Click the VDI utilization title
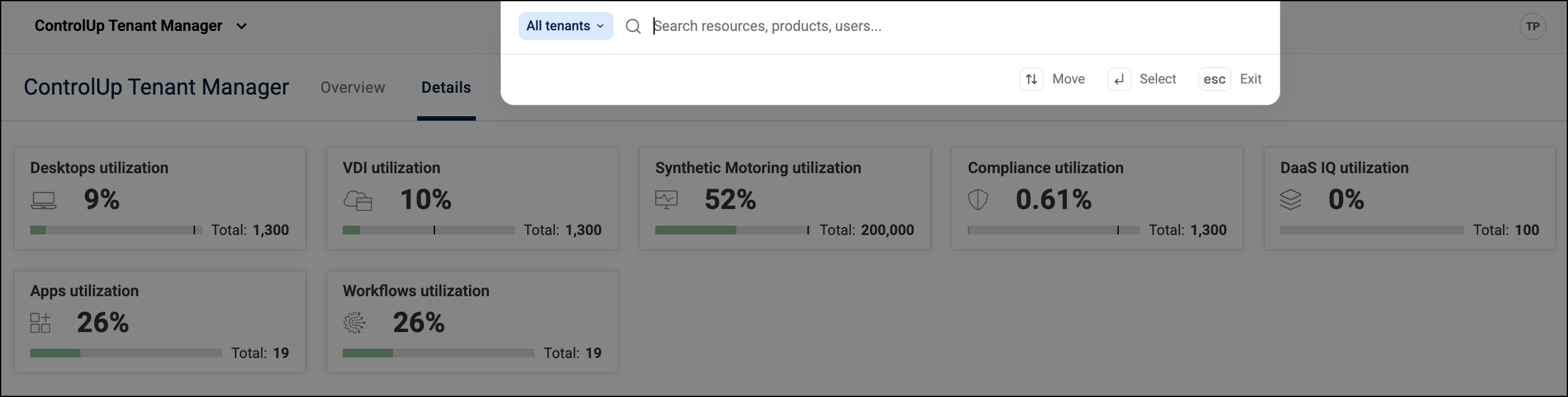 (392, 168)
